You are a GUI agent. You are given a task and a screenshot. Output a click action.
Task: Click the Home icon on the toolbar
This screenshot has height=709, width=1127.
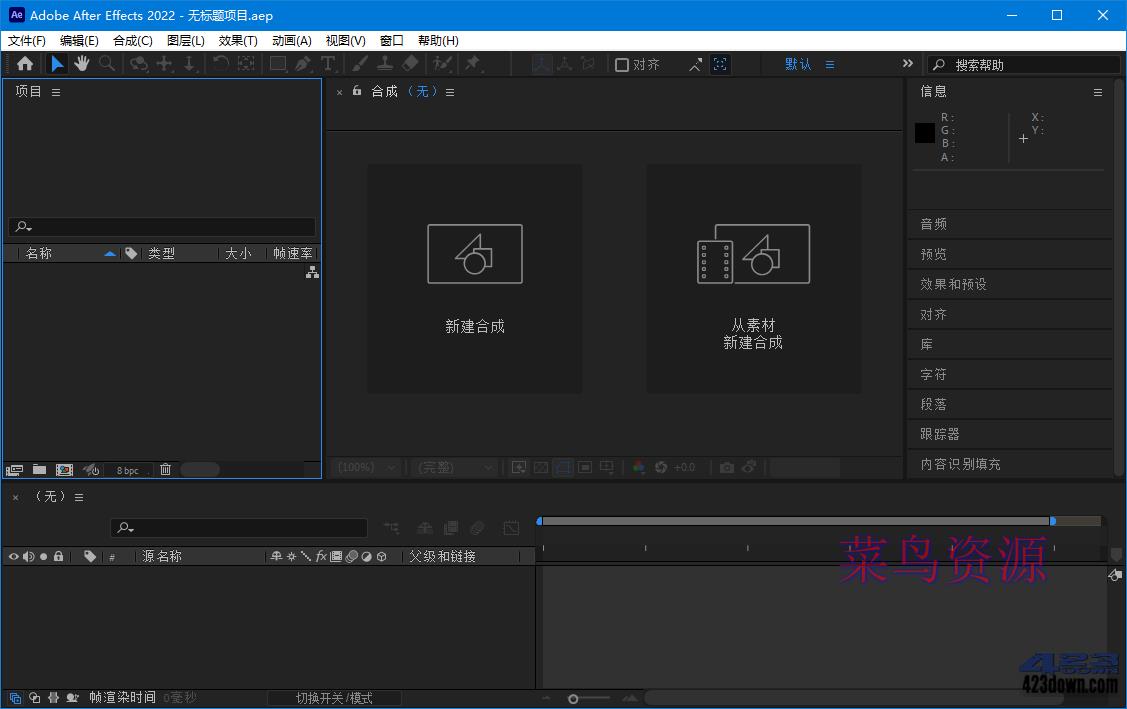(x=24, y=63)
